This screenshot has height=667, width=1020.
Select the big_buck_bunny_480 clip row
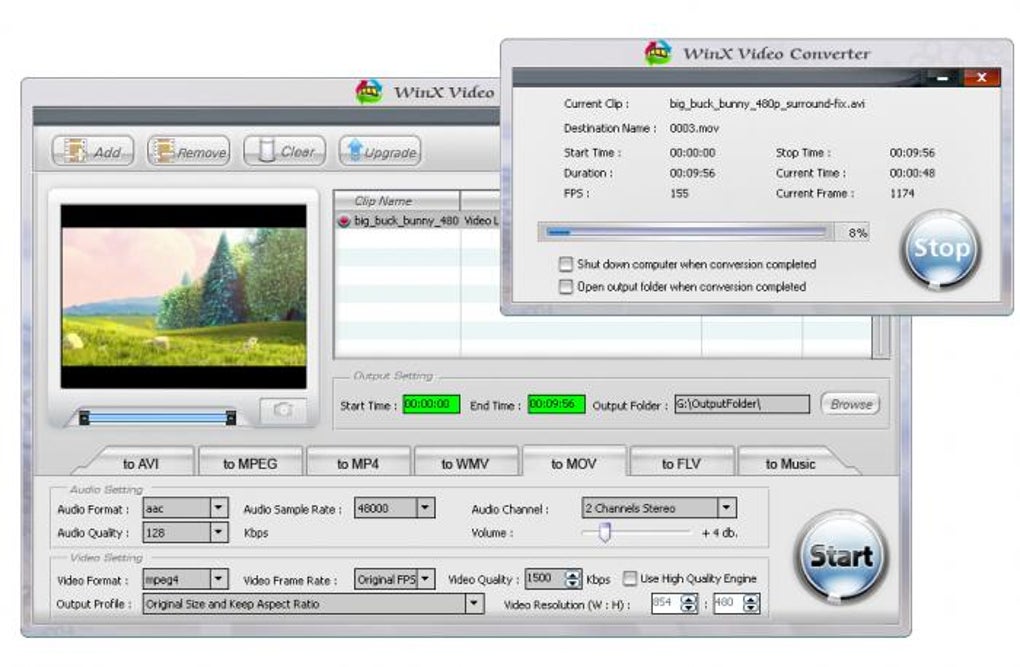(x=418, y=221)
